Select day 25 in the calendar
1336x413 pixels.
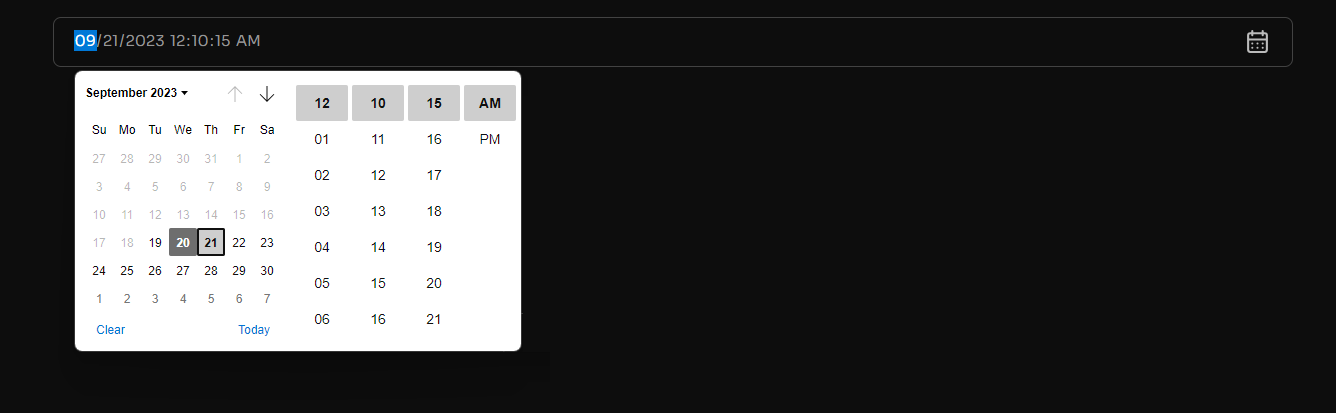click(127, 270)
